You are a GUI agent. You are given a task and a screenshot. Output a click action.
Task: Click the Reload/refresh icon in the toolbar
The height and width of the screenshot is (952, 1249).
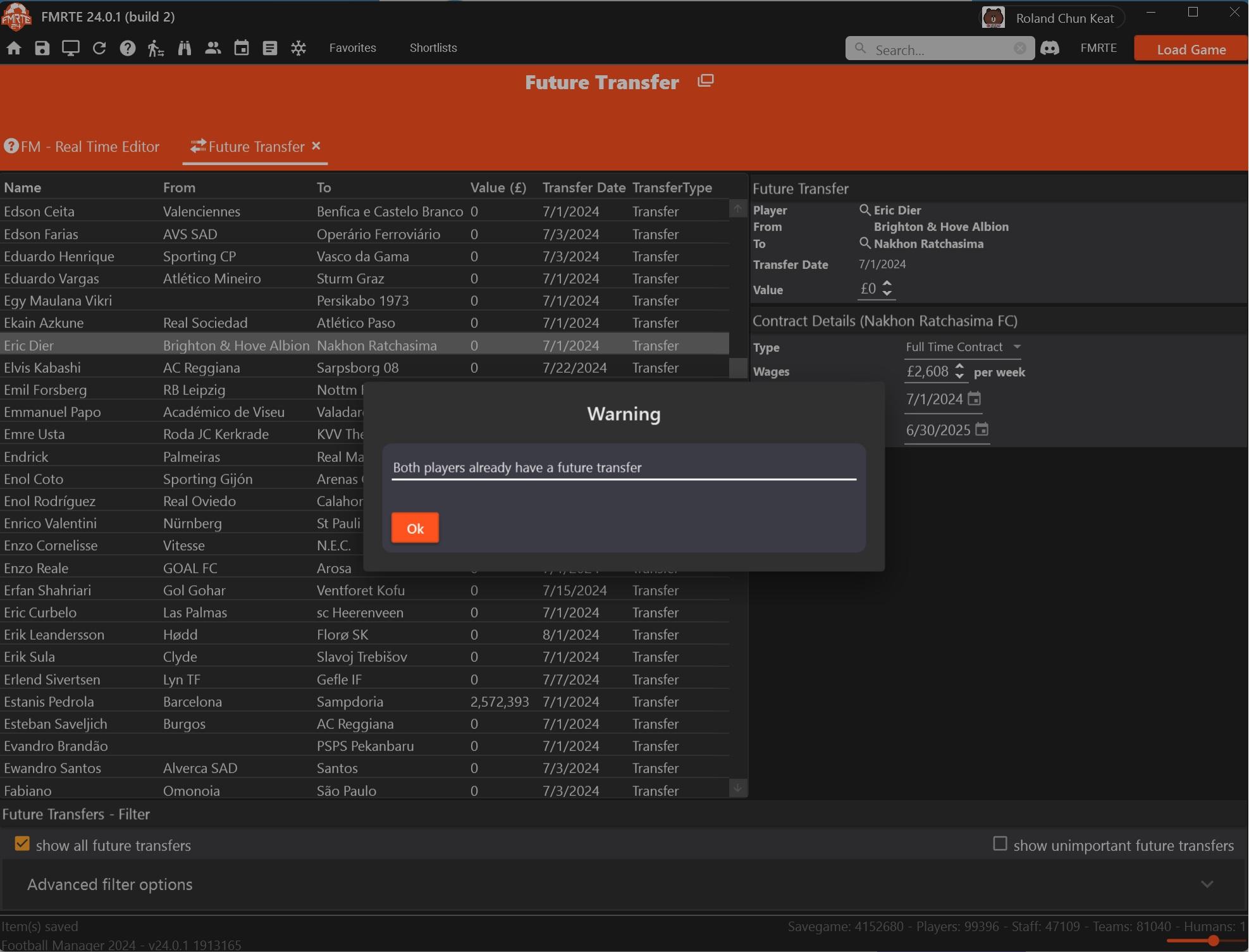(99, 48)
